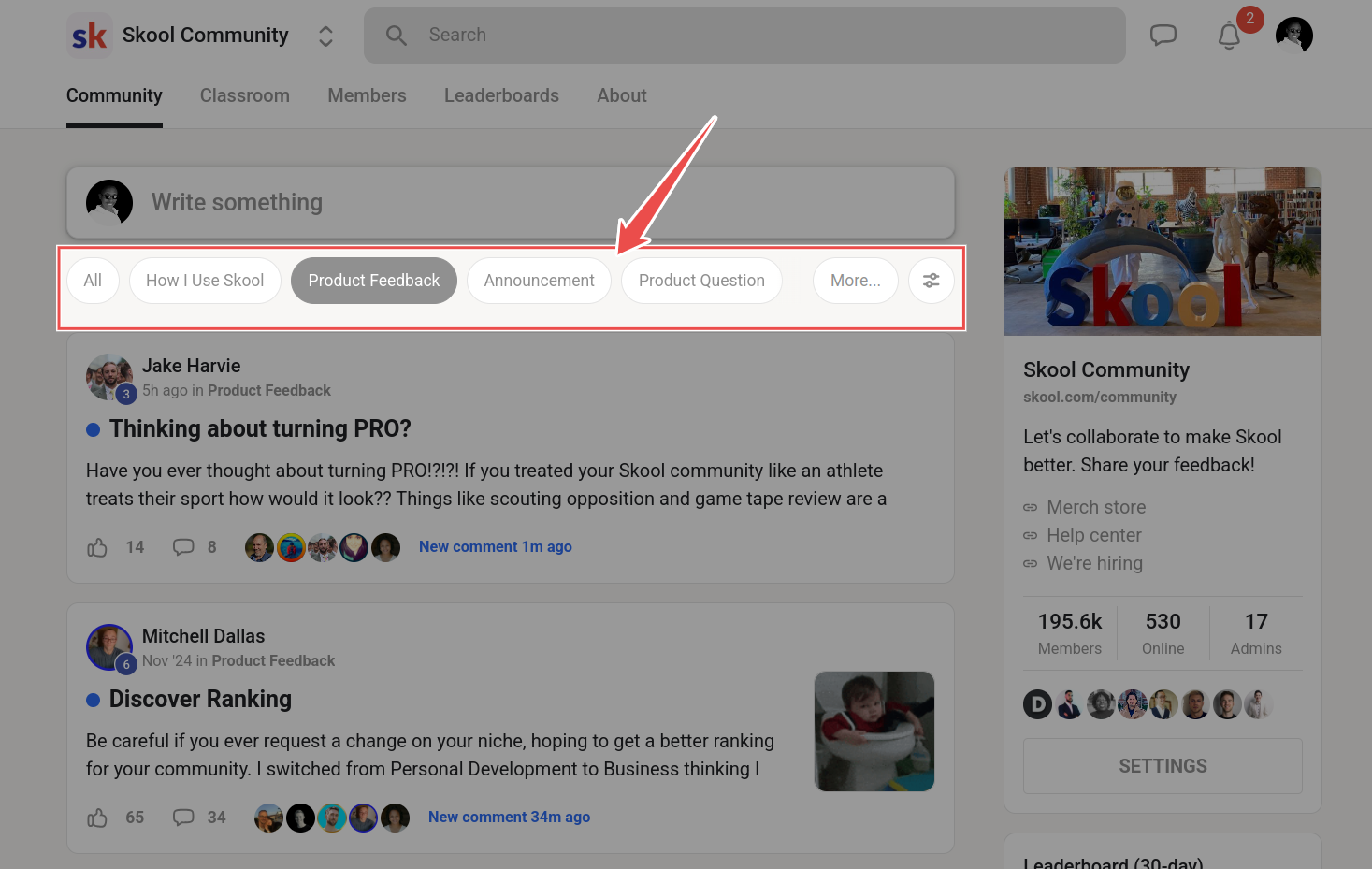Switch to the About tab

(x=622, y=95)
